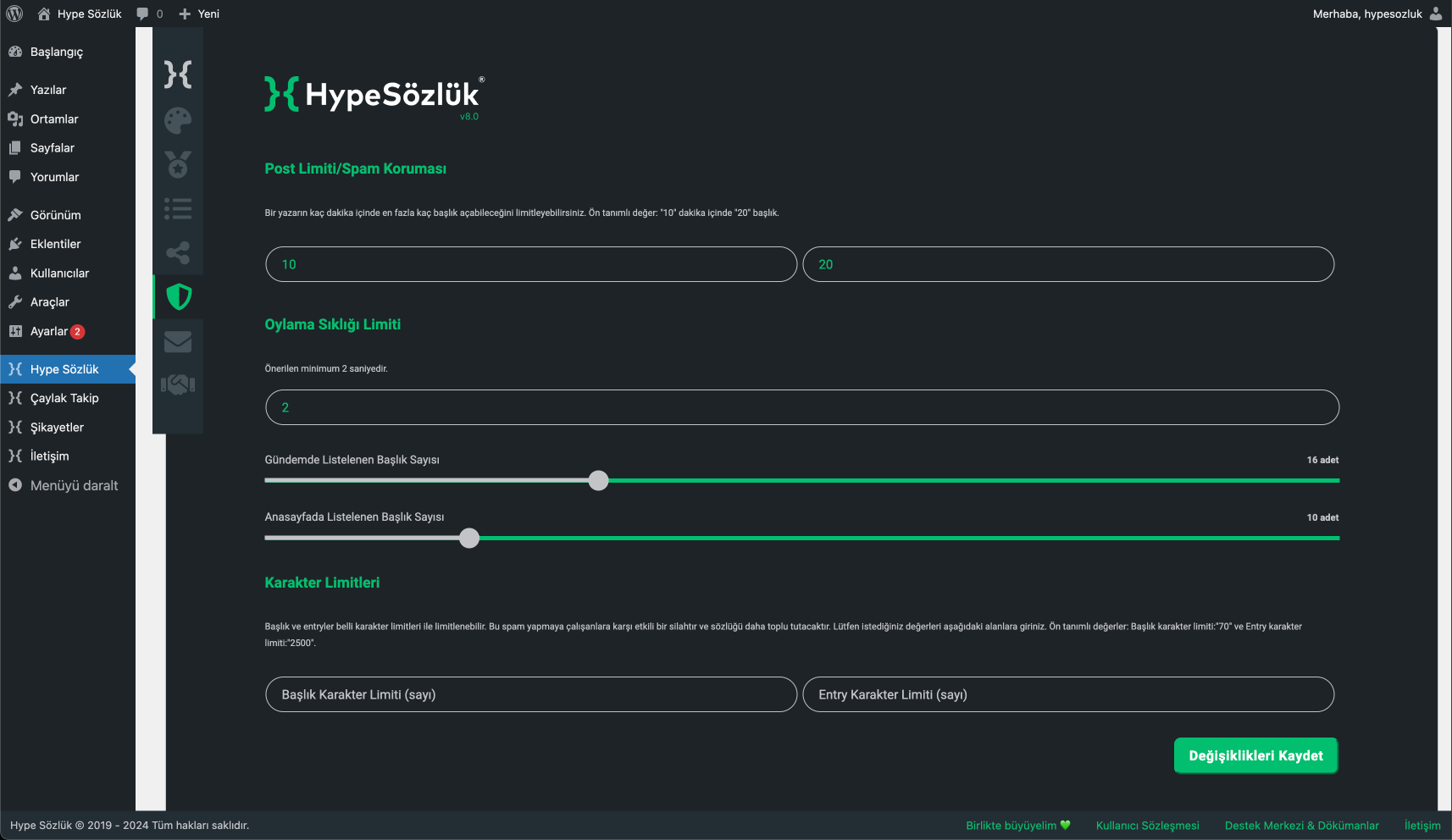Image resolution: width=1452 pixels, height=840 pixels.
Task: Click the user avatar icon top right
Action: 1436,14
